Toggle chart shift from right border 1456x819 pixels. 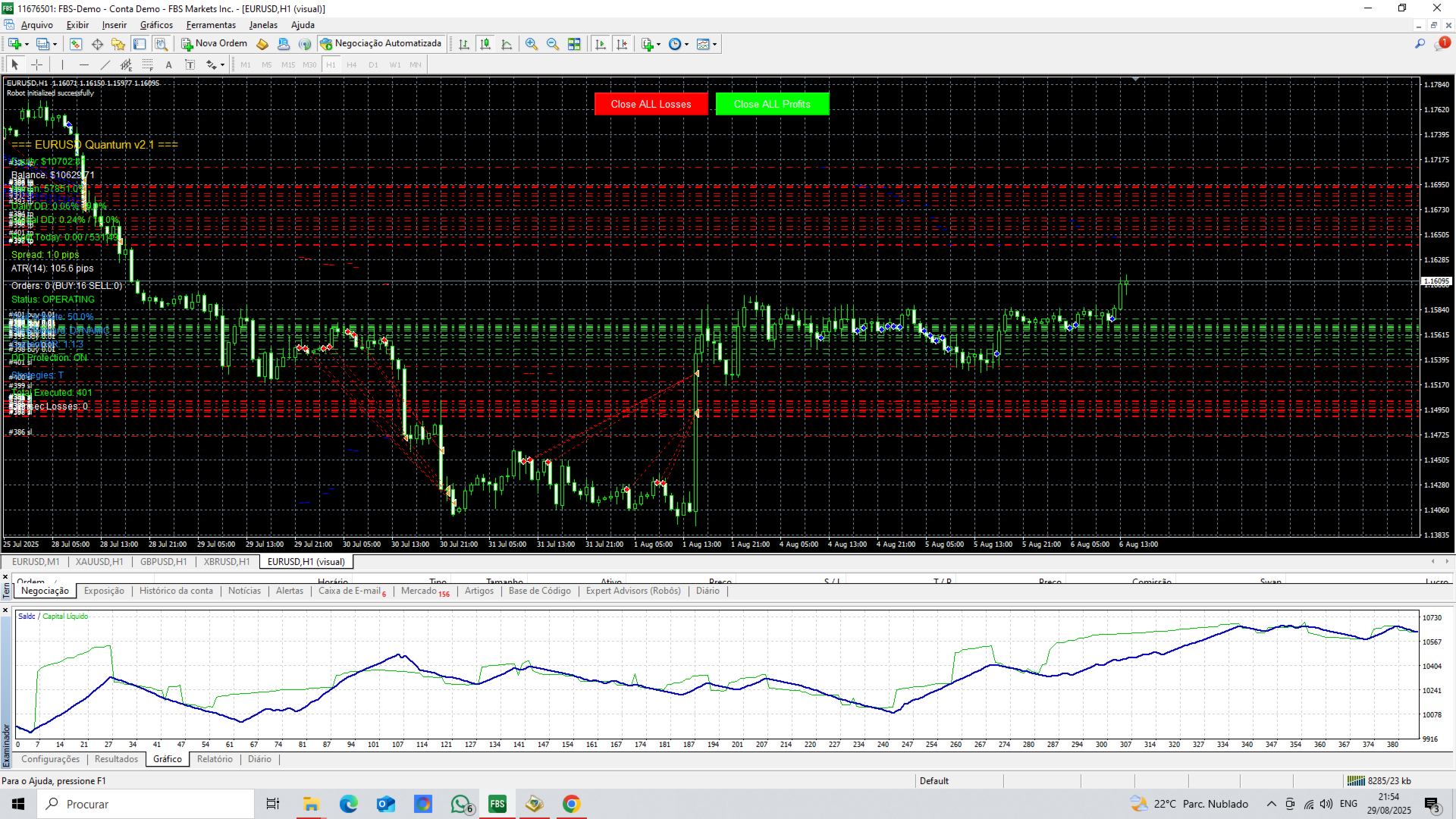(622, 44)
